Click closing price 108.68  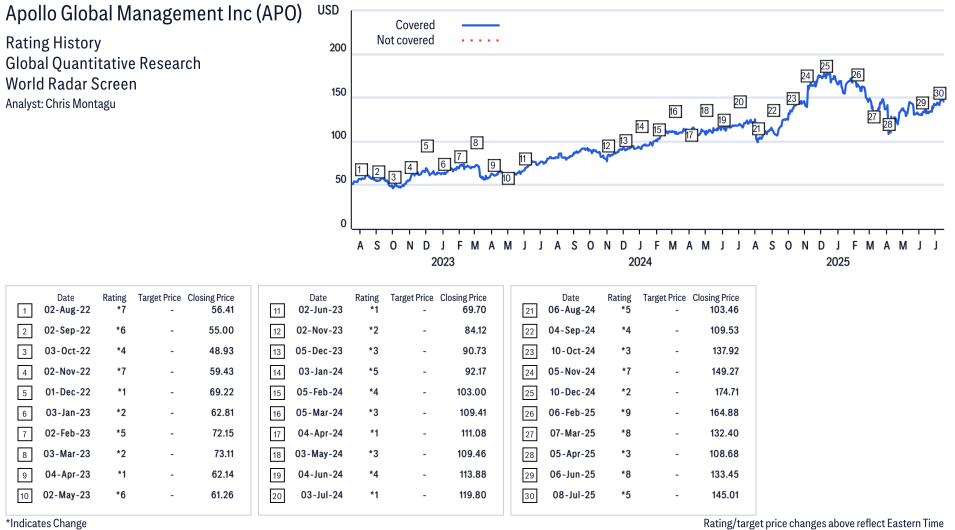(724, 454)
